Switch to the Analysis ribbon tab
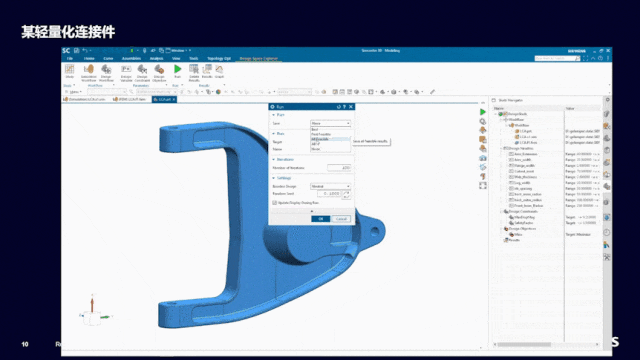The image size is (640, 360). [x=157, y=59]
